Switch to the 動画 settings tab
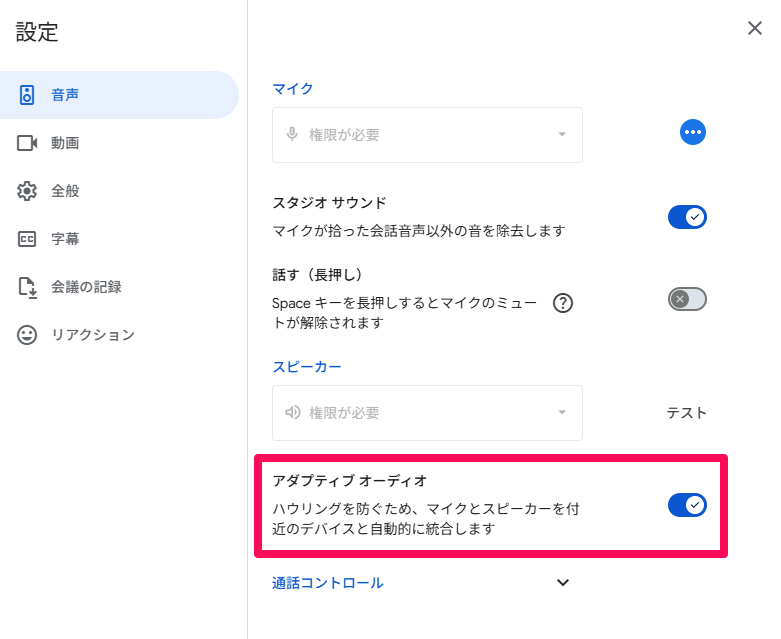The height and width of the screenshot is (639, 781). (x=119, y=143)
